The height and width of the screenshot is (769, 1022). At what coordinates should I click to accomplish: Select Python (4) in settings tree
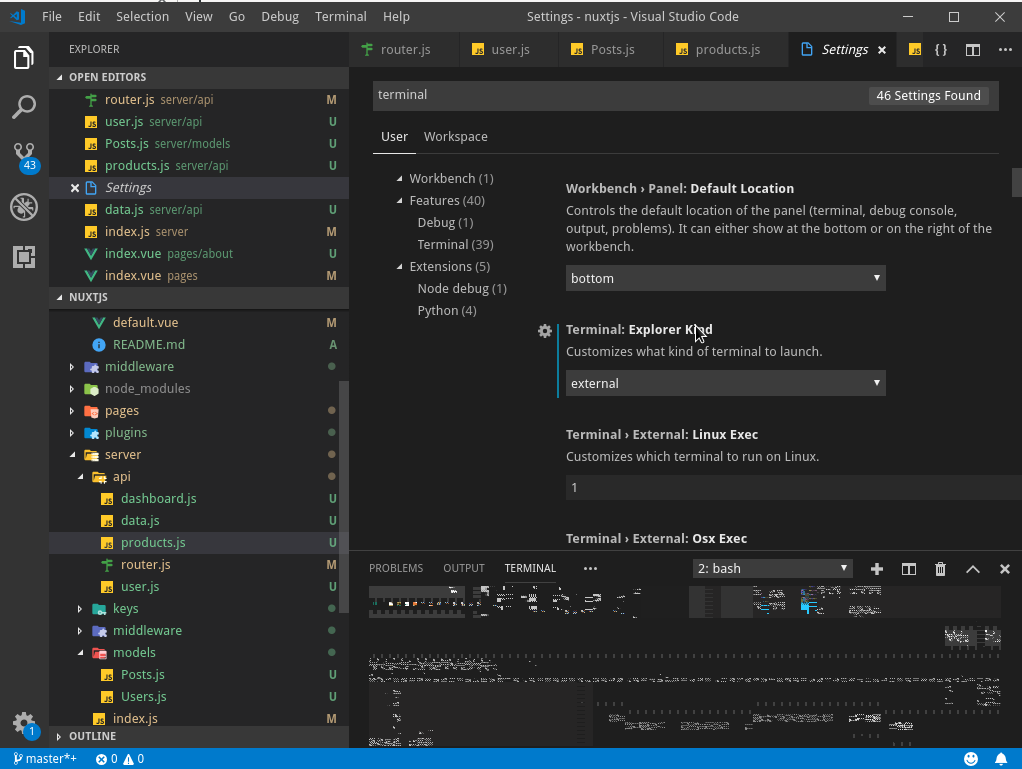(446, 310)
